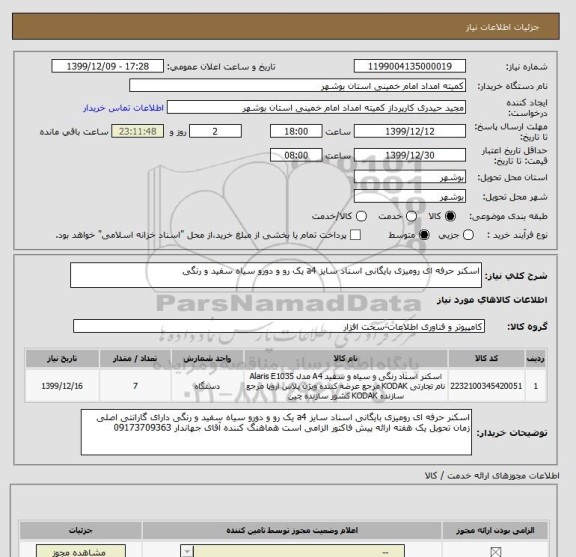576x557 pixels.
Task: Click the الزامی بودن ارائه مجوز header
Action: tap(495, 530)
